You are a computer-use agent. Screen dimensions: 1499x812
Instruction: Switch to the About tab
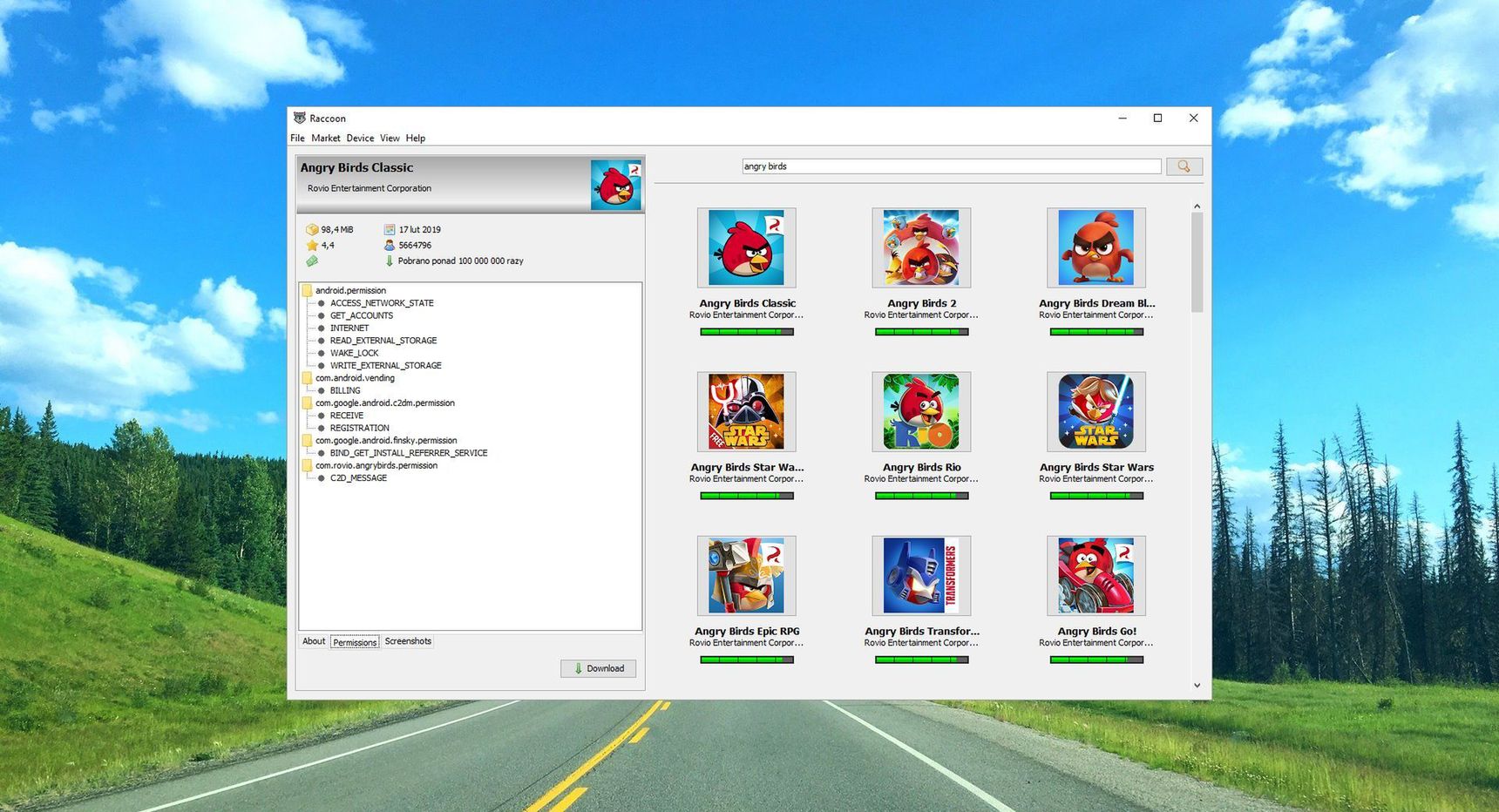(x=314, y=641)
